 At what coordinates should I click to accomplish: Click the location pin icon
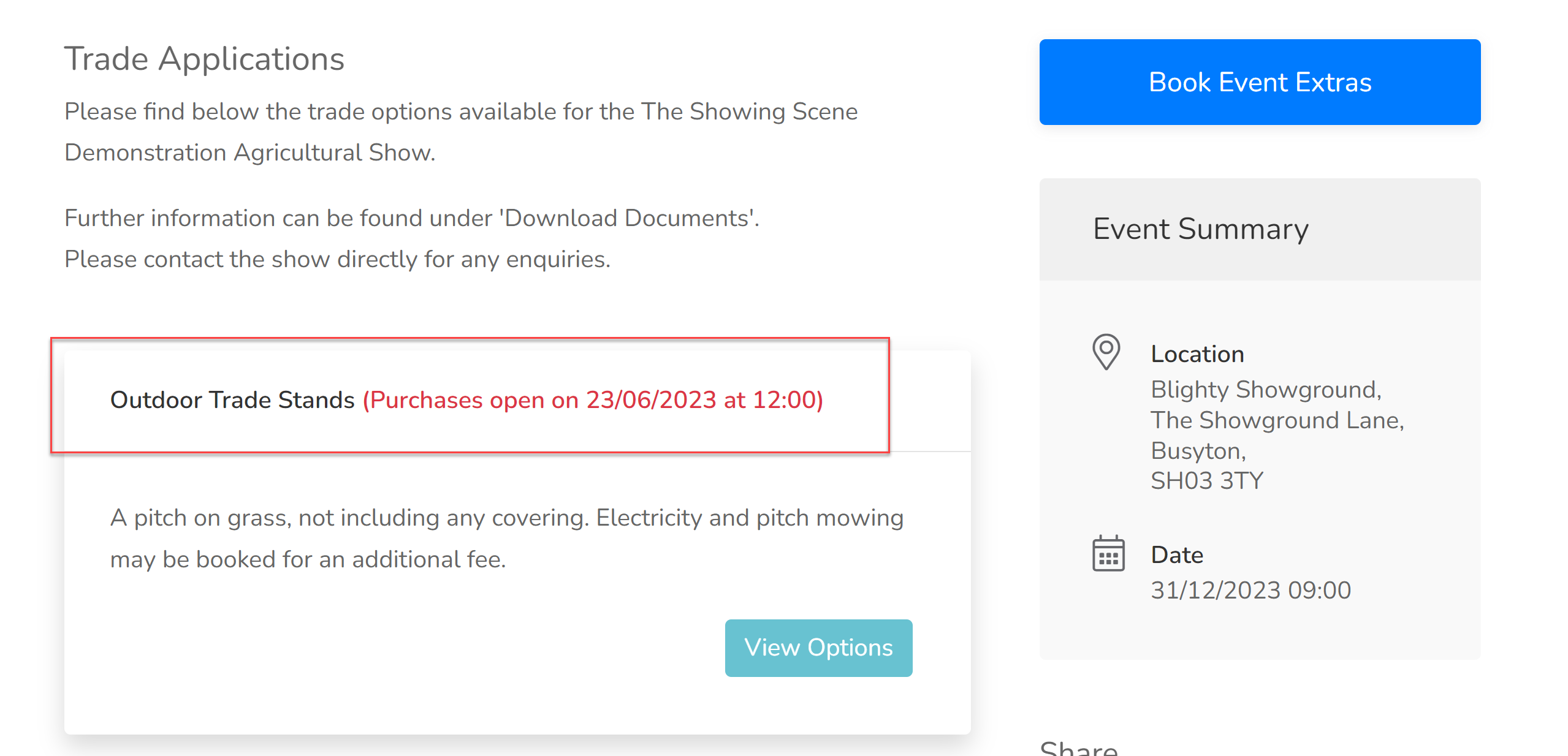tap(1106, 352)
